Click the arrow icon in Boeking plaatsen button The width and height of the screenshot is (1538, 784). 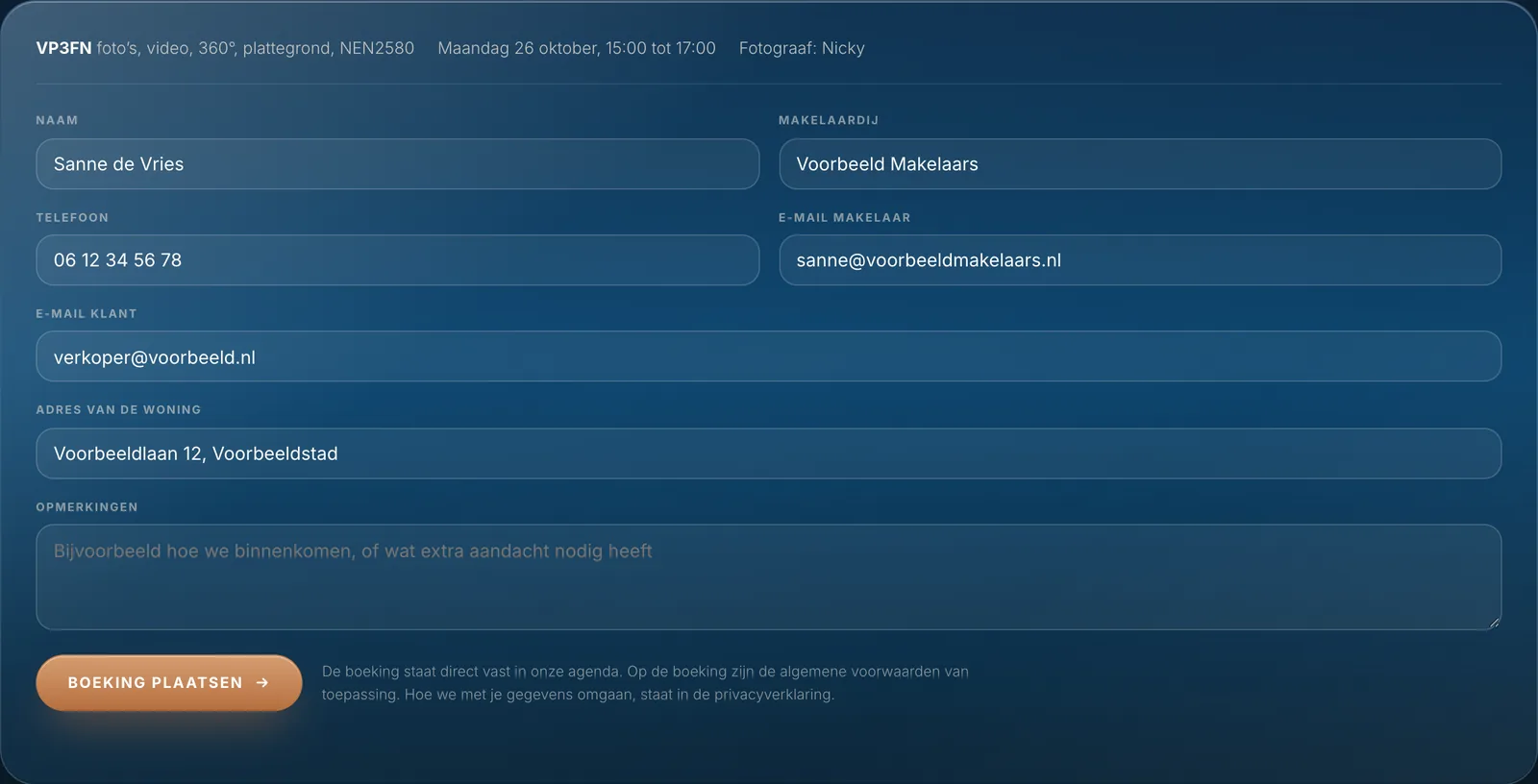tap(262, 683)
